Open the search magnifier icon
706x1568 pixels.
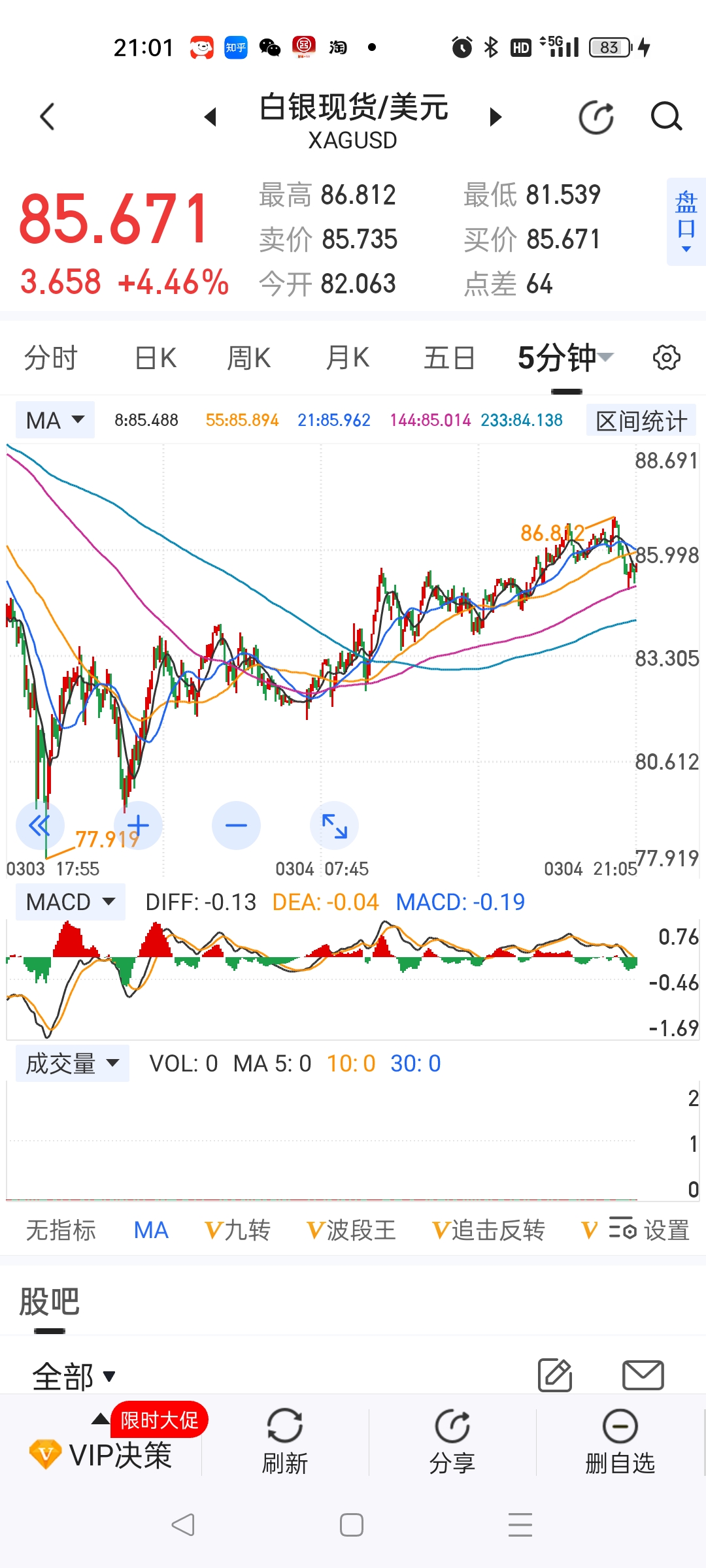666,118
